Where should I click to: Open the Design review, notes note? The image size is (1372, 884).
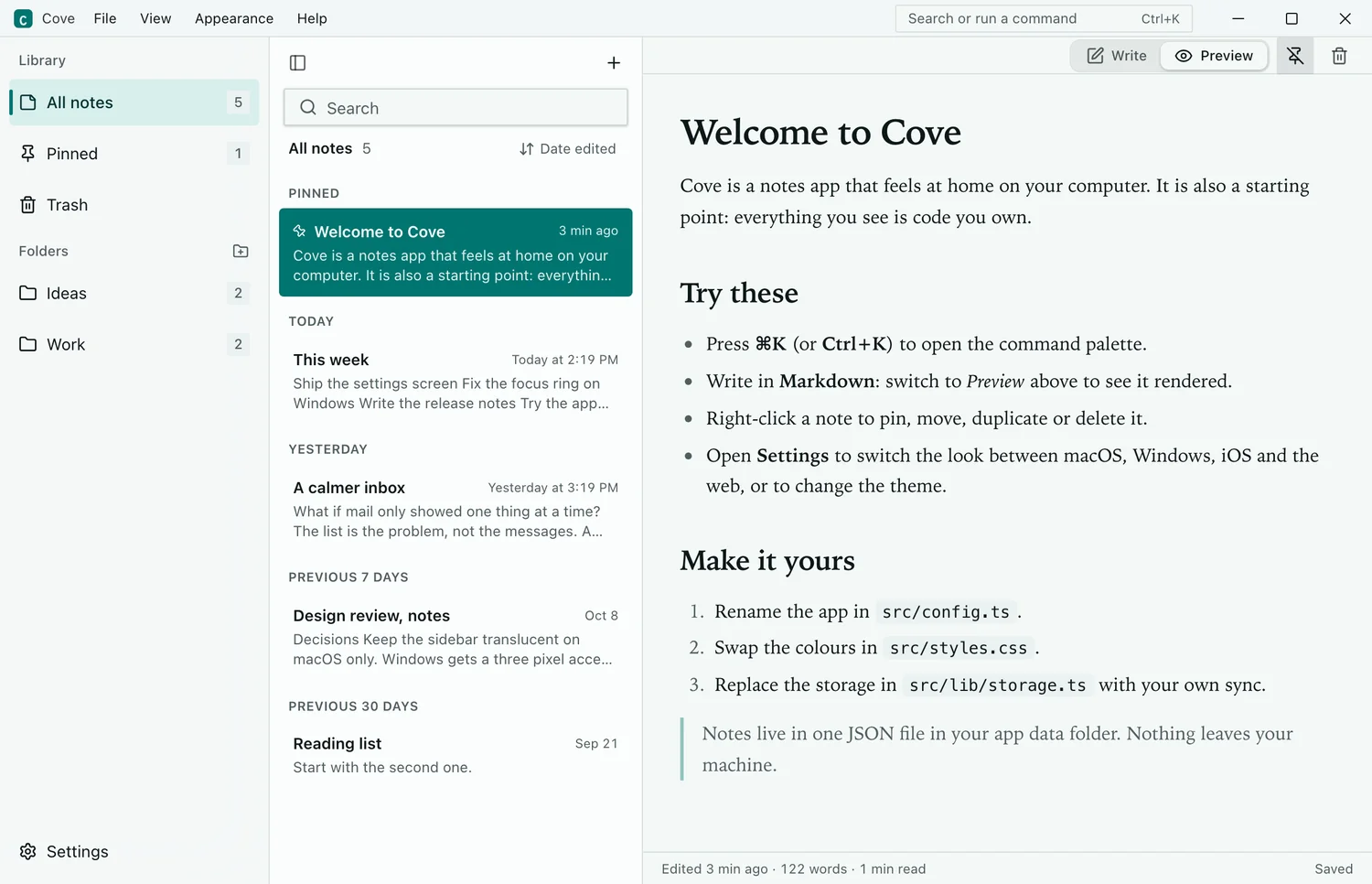456,637
